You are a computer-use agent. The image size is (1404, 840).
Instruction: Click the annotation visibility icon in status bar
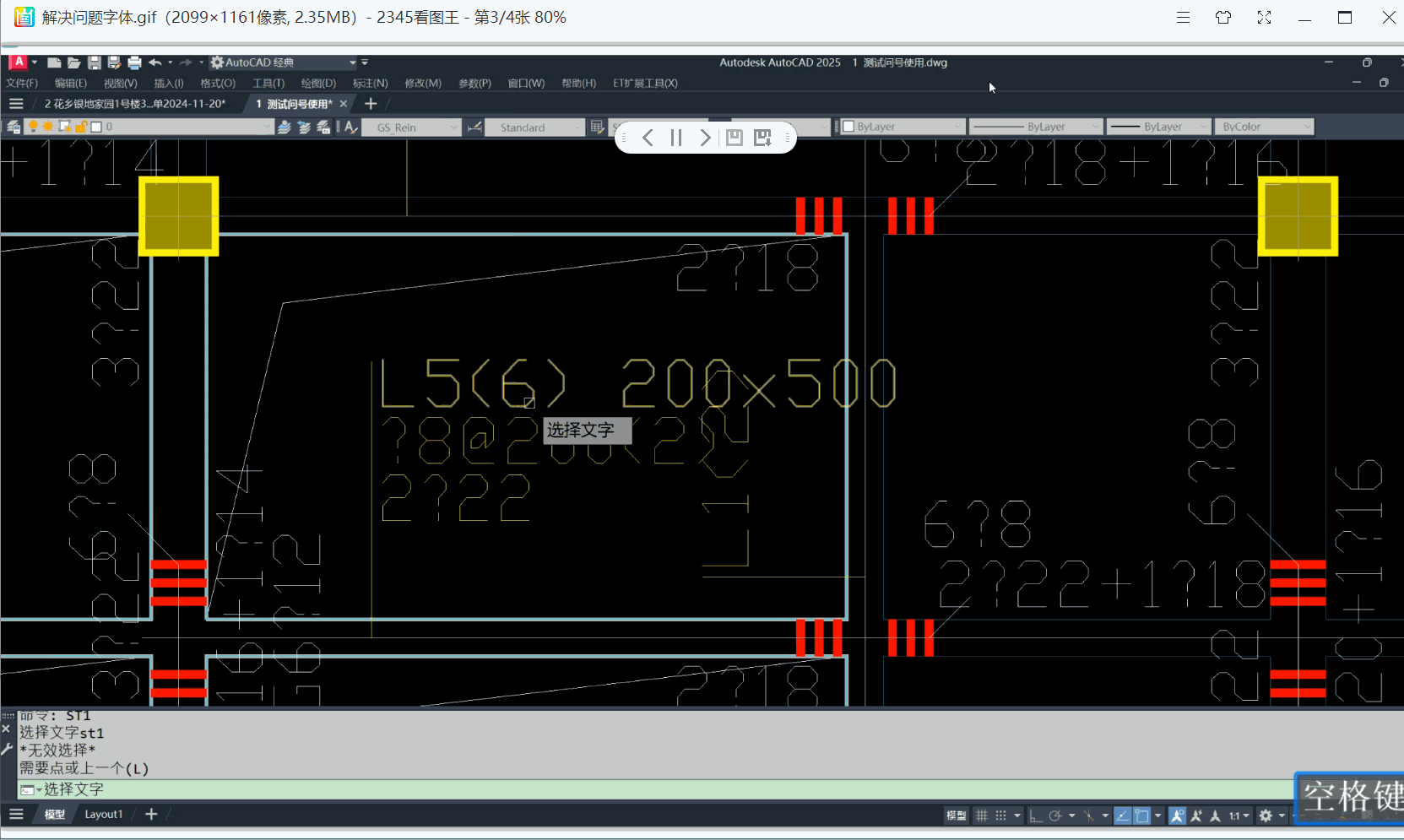[1177, 815]
